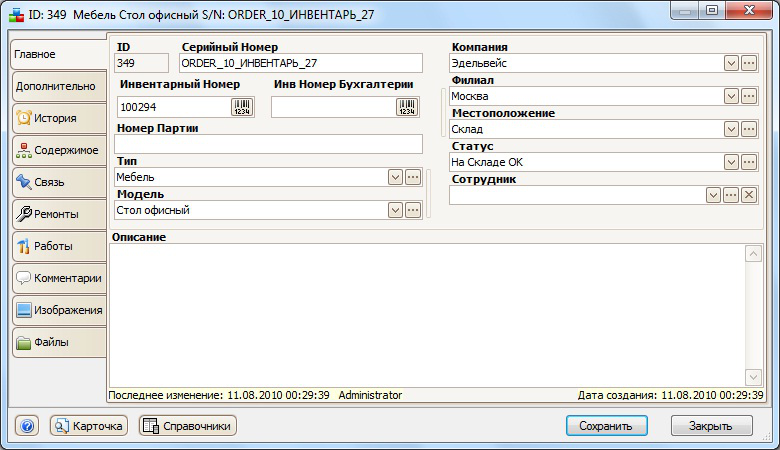Click the Дата создания status text
This screenshot has height=450, width=780.
670,395
